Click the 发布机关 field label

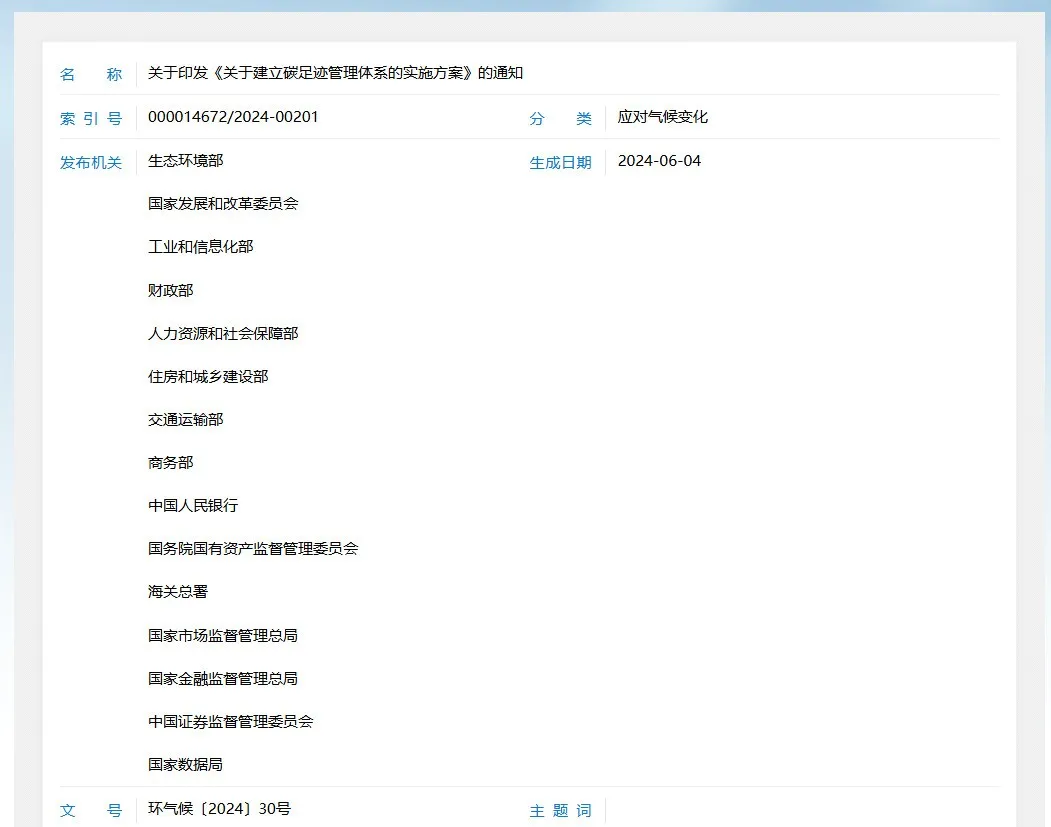tap(91, 162)
